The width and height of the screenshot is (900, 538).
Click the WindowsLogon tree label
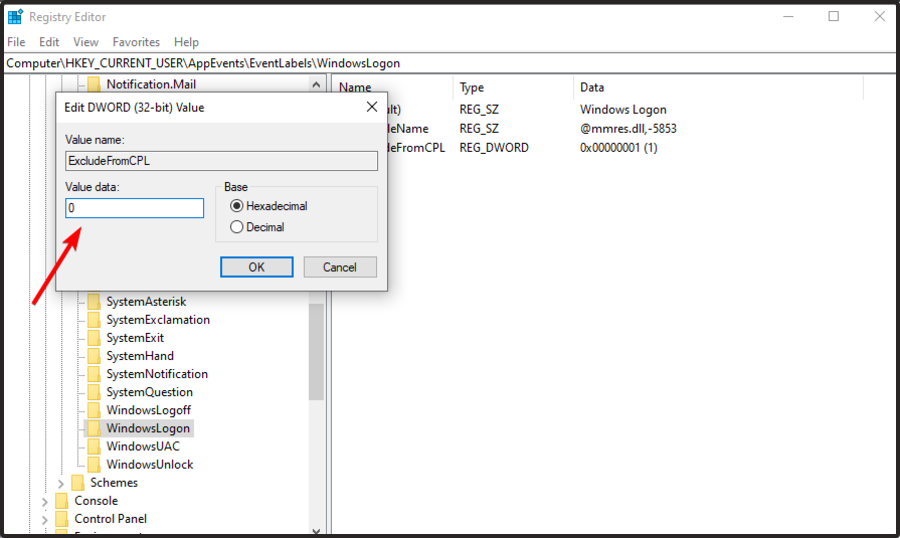pyautogui.click(x=148, y=428)
